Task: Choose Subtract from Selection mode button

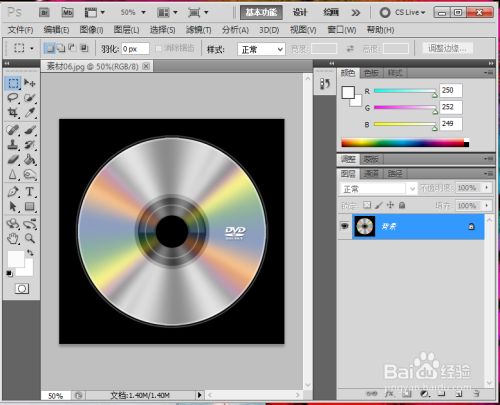Action: [x=72, y=49]
